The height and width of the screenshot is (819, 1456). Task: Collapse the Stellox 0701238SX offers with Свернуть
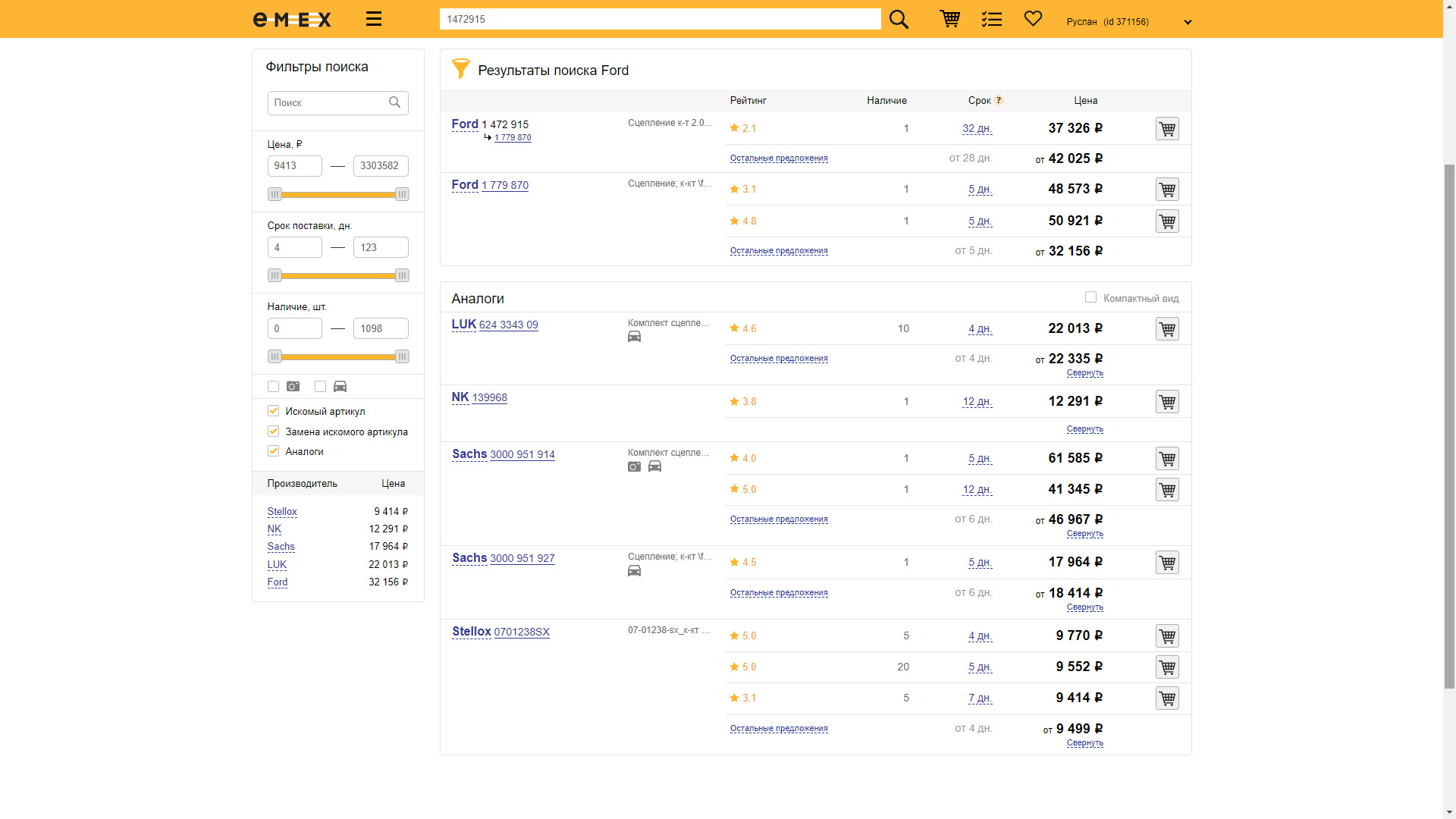1084,743
